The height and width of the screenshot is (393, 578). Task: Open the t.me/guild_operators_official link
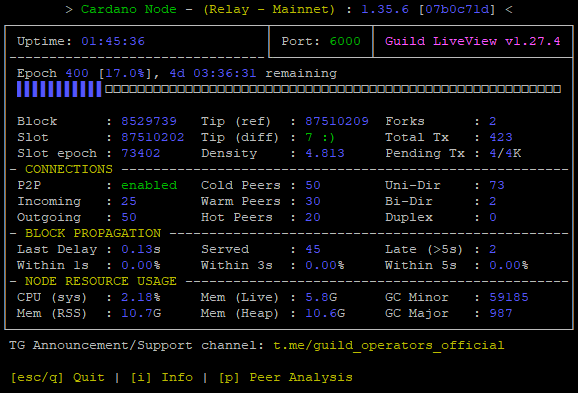coord(389,345)
